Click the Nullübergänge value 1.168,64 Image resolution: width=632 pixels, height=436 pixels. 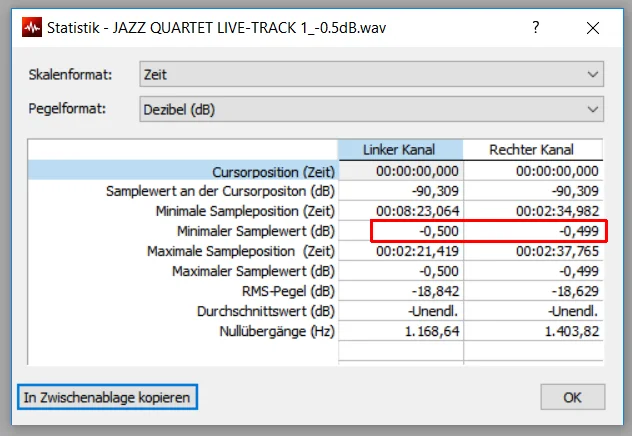pos(401,331)
